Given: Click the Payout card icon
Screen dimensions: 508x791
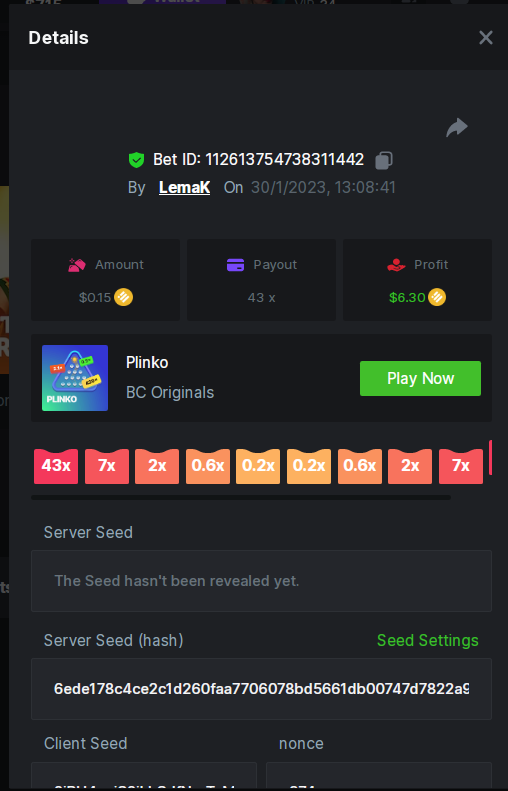Looking at the screenshot, I should click(236, 265).
